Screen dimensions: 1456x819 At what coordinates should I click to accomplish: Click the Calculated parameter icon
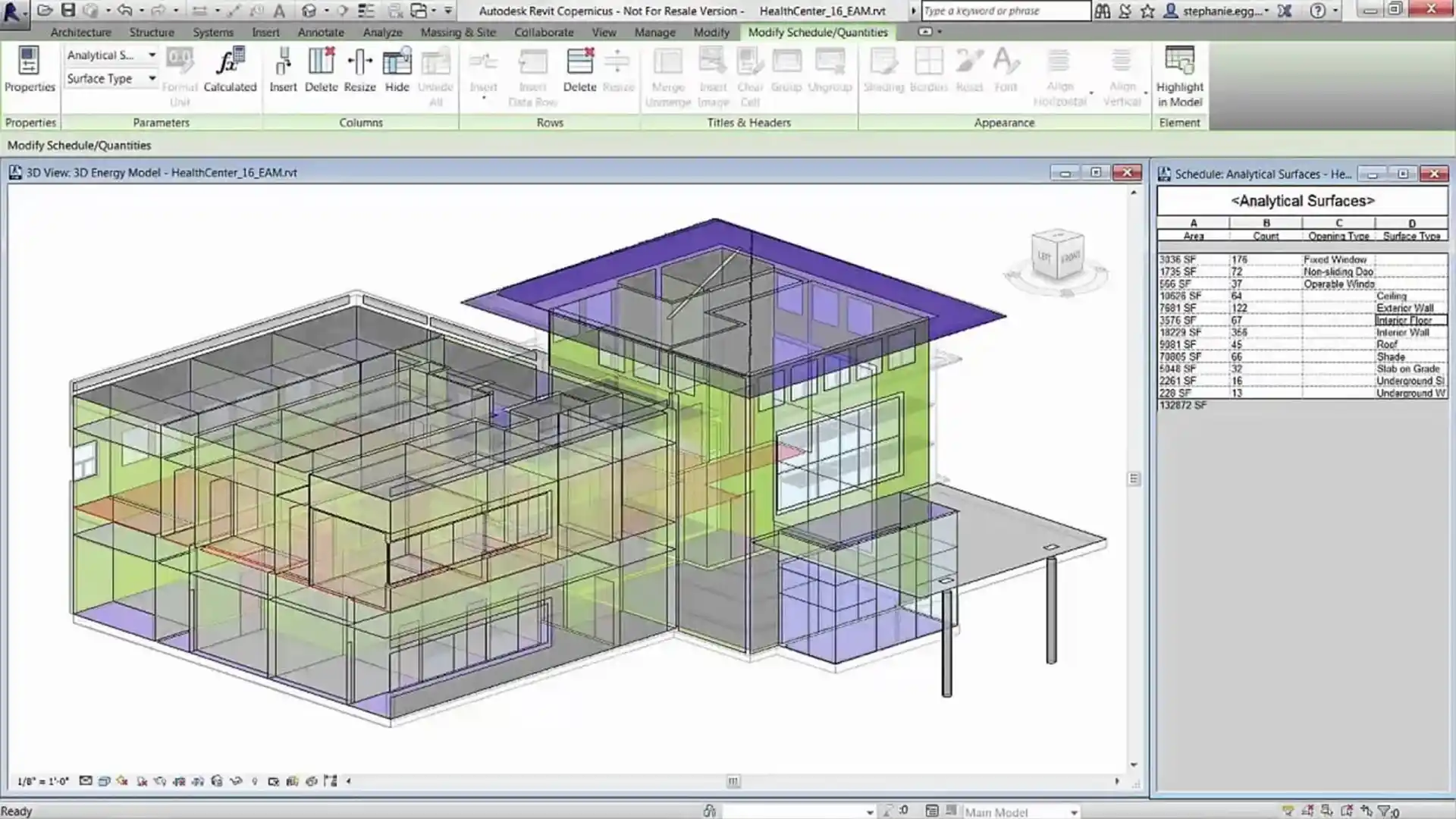coord(230,71)
